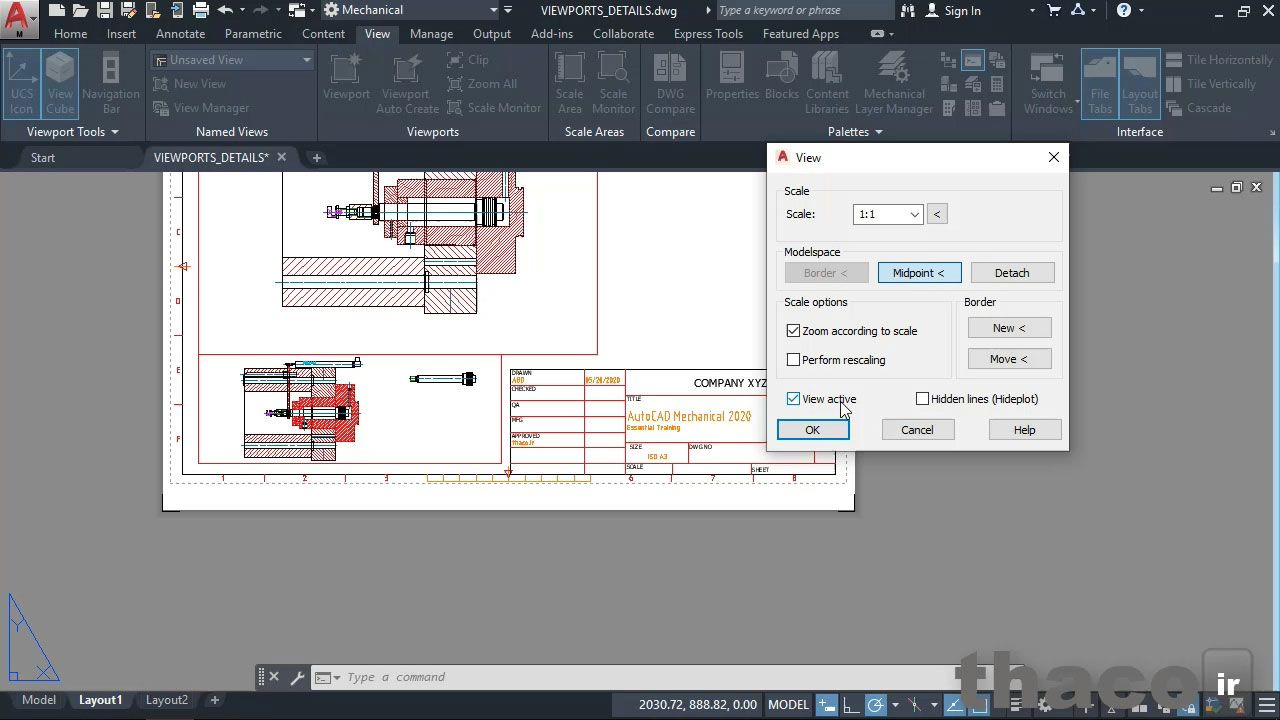Image resolution: width=1280 pixels, height=720 pixels.
Task: Open Content Libraries palette
Action: 827,84
